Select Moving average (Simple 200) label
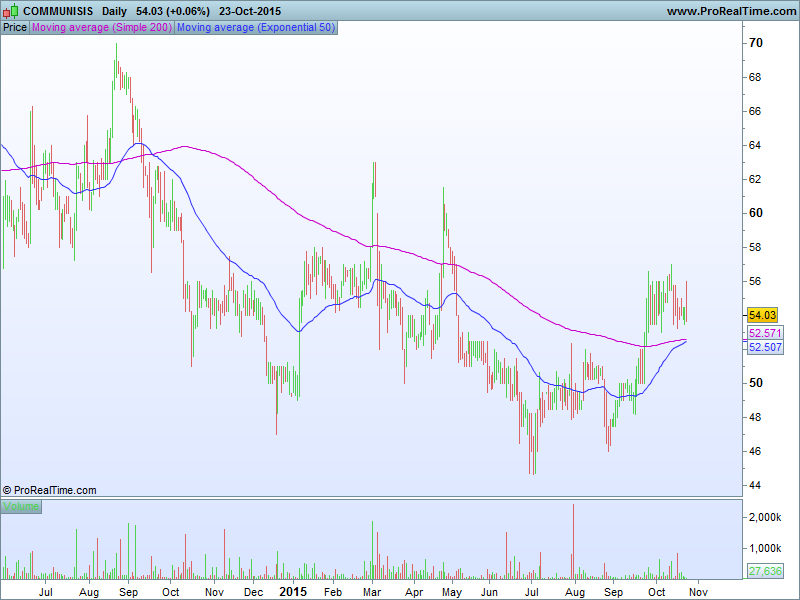Image resolution: width=800 pixels, height=600 pixels. pos(102,28)
